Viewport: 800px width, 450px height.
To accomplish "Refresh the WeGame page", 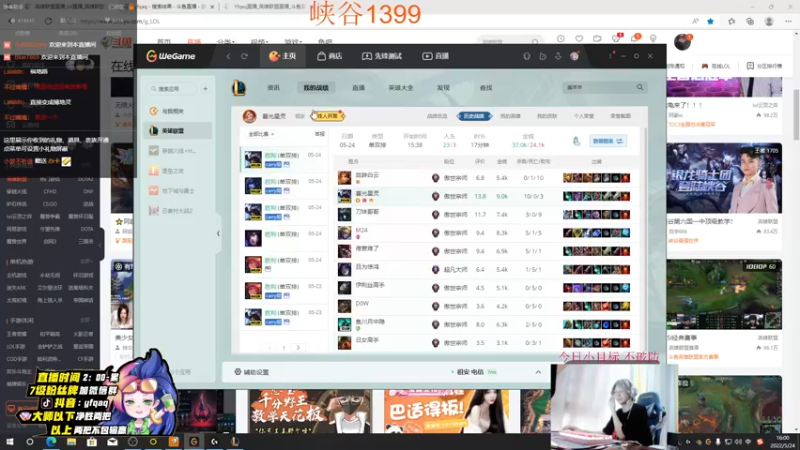I will pyautogui.click(x=244, y=56).
